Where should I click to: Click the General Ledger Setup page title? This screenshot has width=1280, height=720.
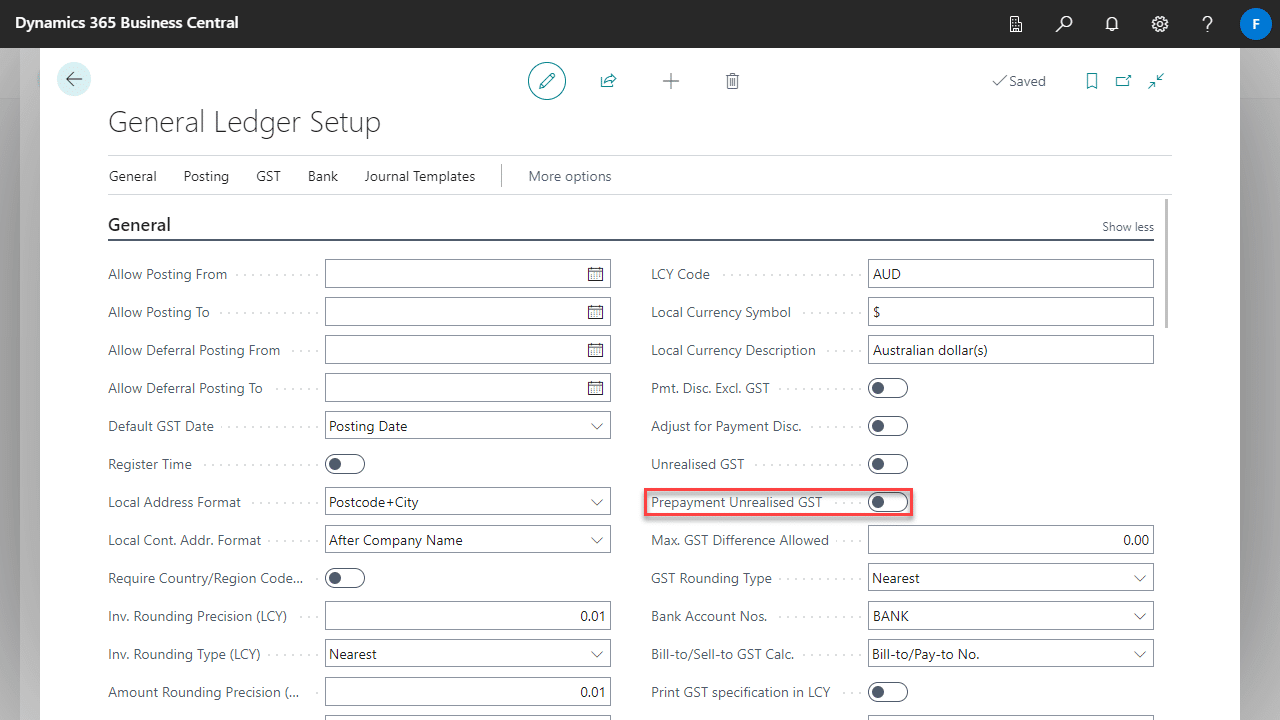tap(244, 122)
